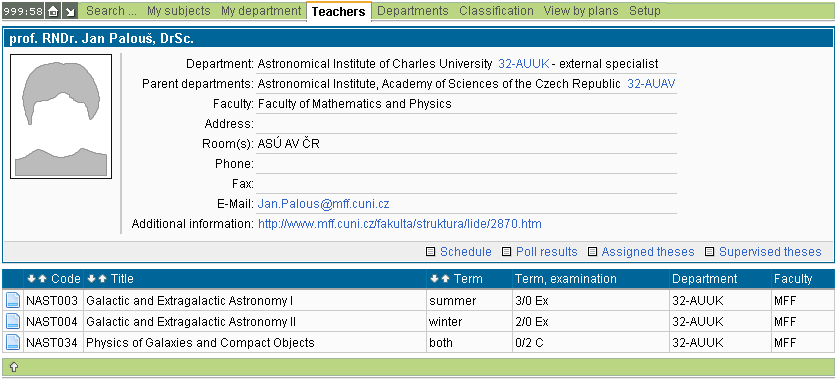Open the Classification tab
The height and width of the screenshot is (380, 836).
496,11
